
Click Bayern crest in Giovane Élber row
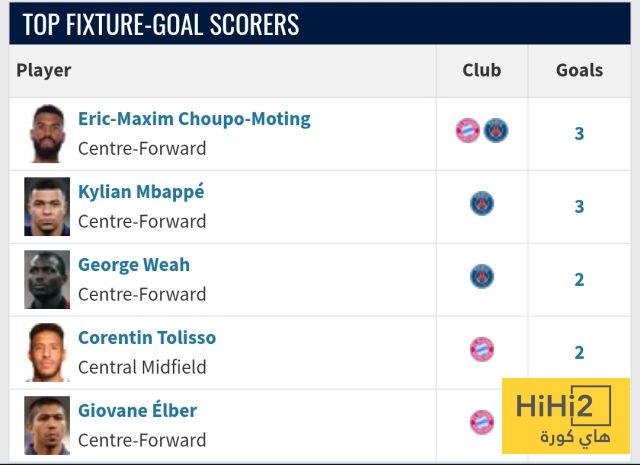point(482,422)
